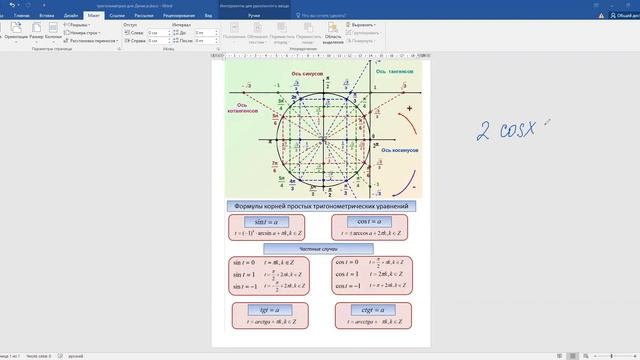The image size is (640, 360).
Task: Switch to Print Layout view
Action: point(573,356)
